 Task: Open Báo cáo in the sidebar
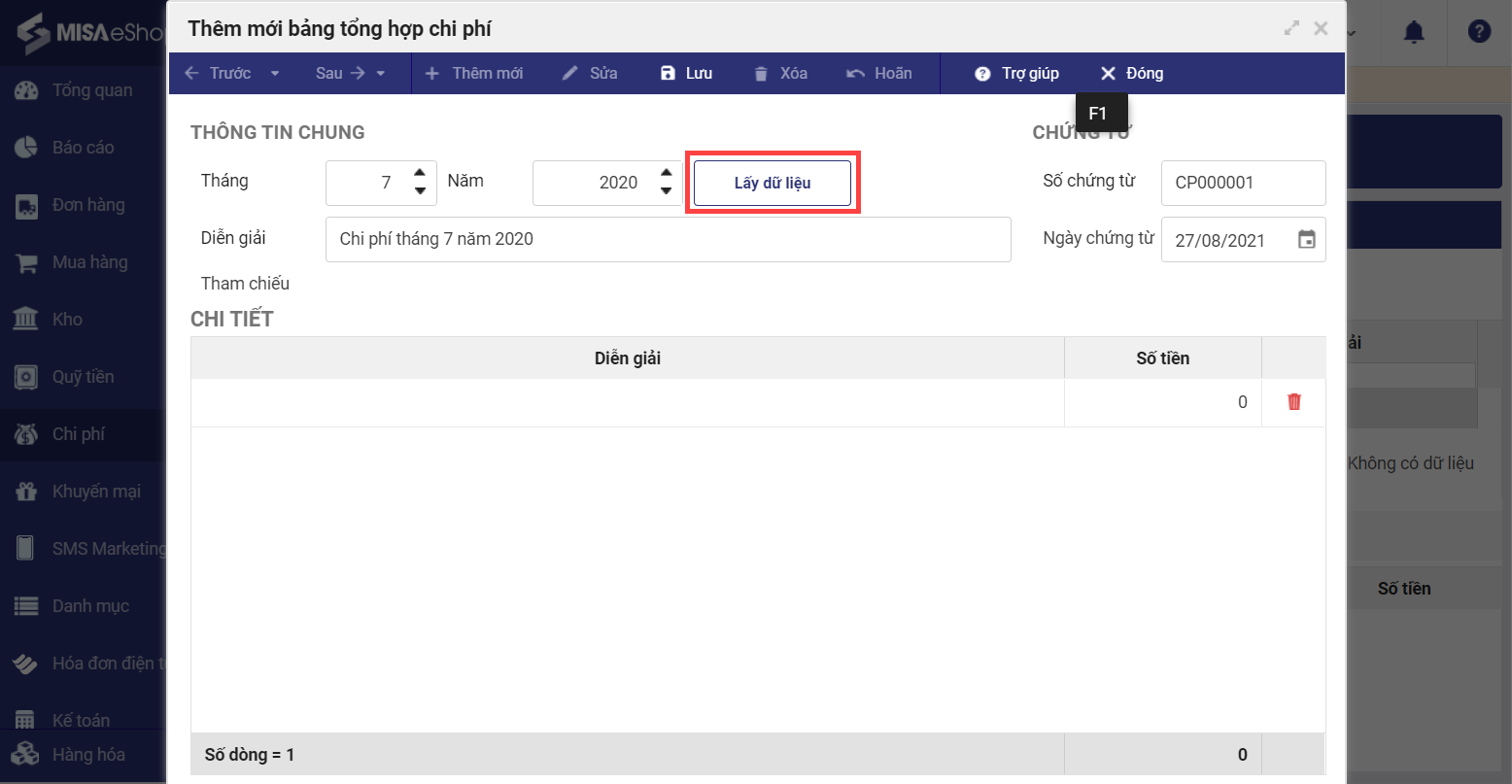(x=83, y=148)
